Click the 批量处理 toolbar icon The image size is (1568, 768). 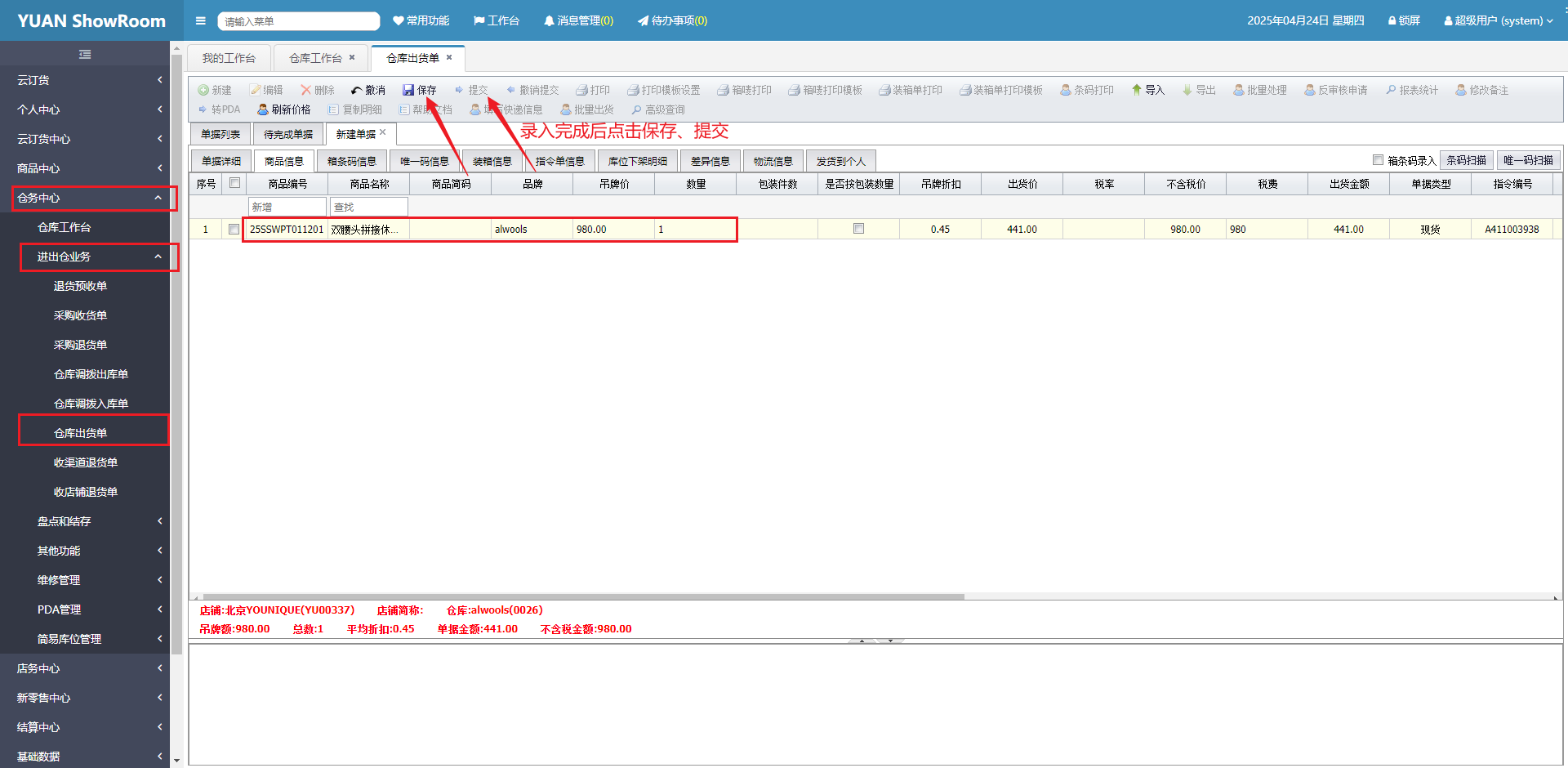tap(1239, 90)
